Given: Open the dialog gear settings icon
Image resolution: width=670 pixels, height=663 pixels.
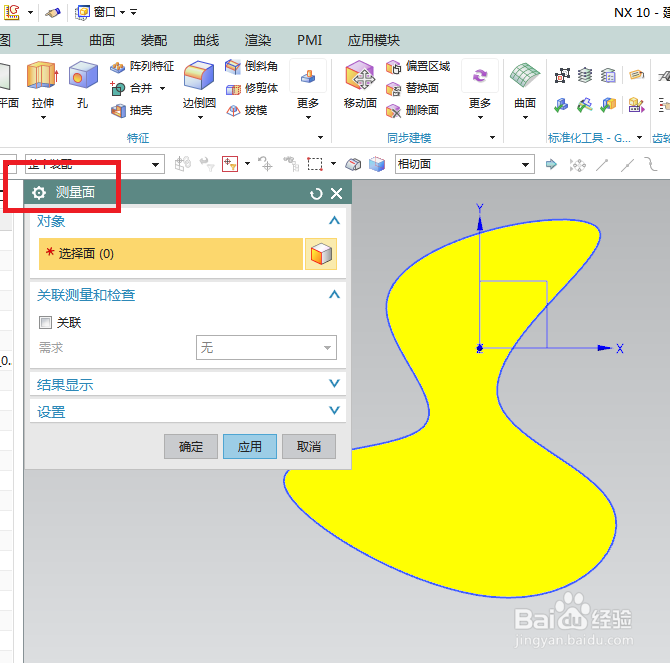Looking at the screenshot, I should [39, 193].
